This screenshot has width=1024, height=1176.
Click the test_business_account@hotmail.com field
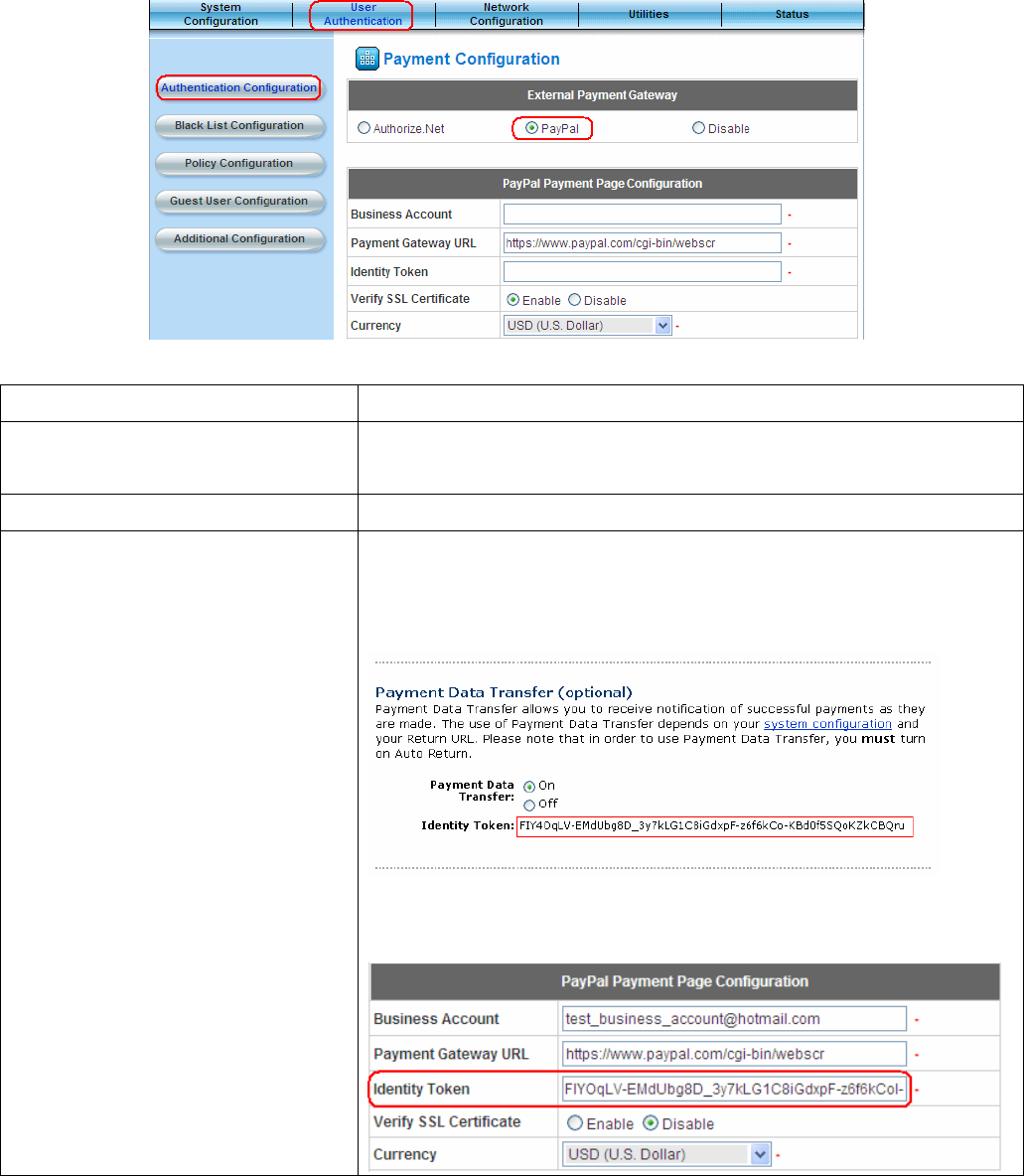[x=734, y=1019]
